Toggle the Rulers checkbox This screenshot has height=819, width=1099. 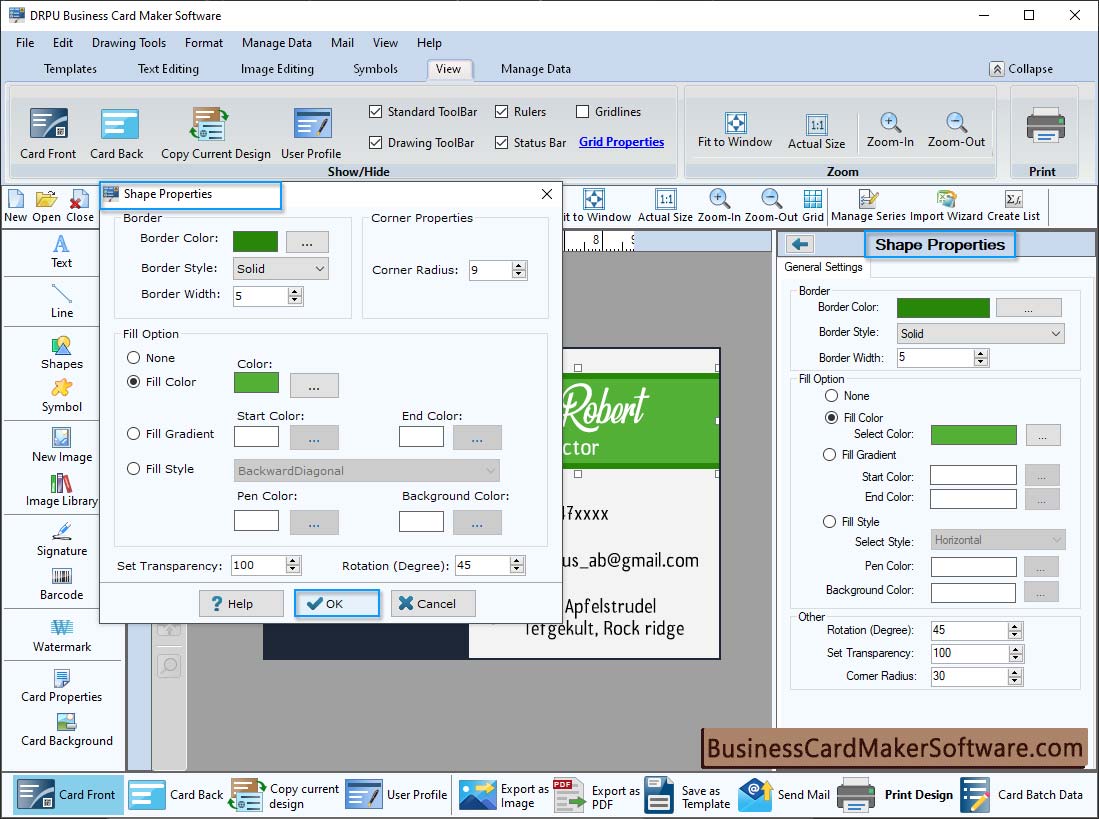[501, 111]
